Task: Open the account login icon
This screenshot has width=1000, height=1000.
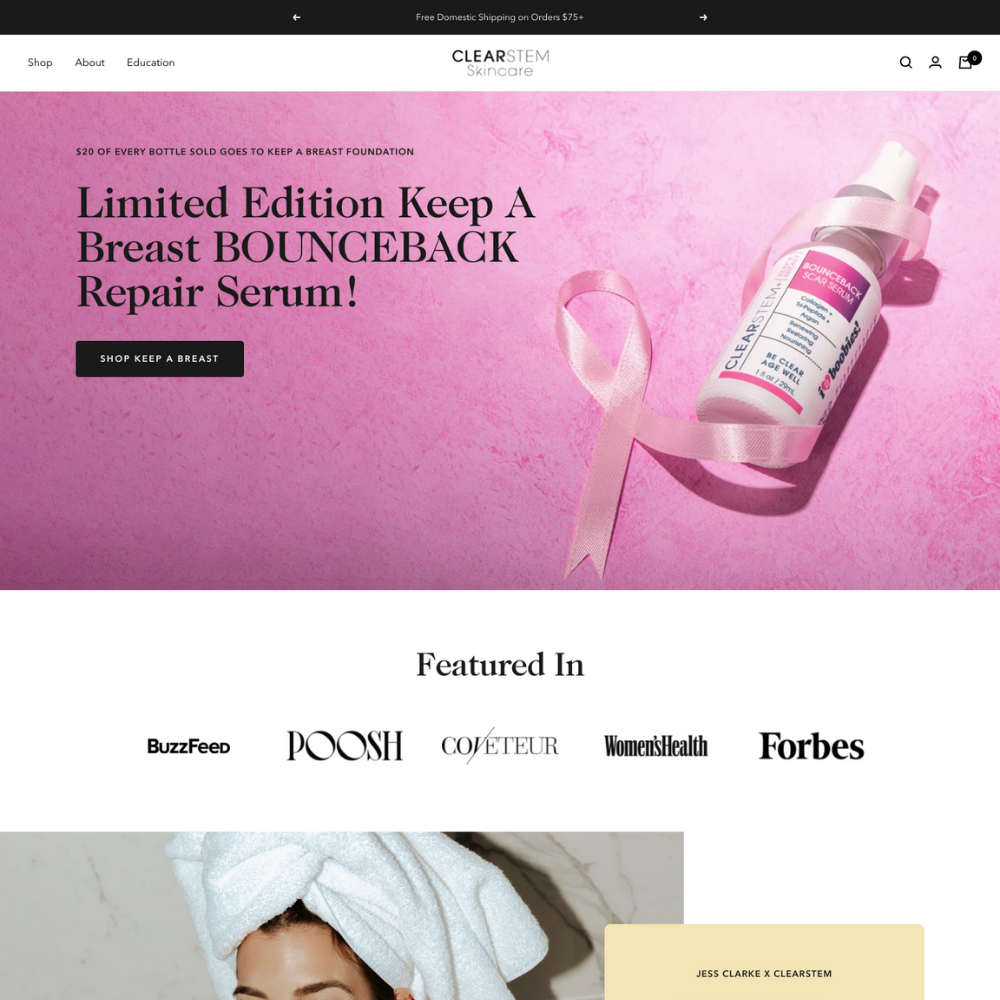Action: pyautogui.click(x=935, y=62)
